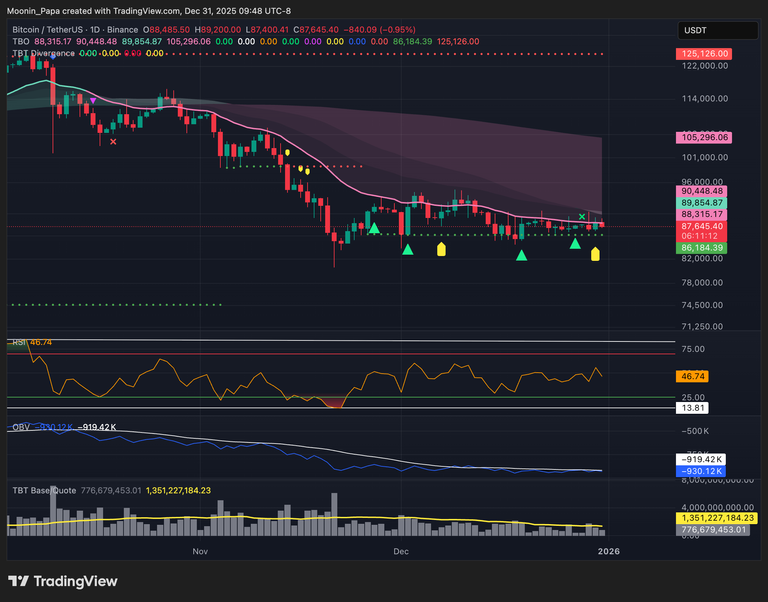
Task: Click the red X marker near early candles
Action: coord(113,142)
